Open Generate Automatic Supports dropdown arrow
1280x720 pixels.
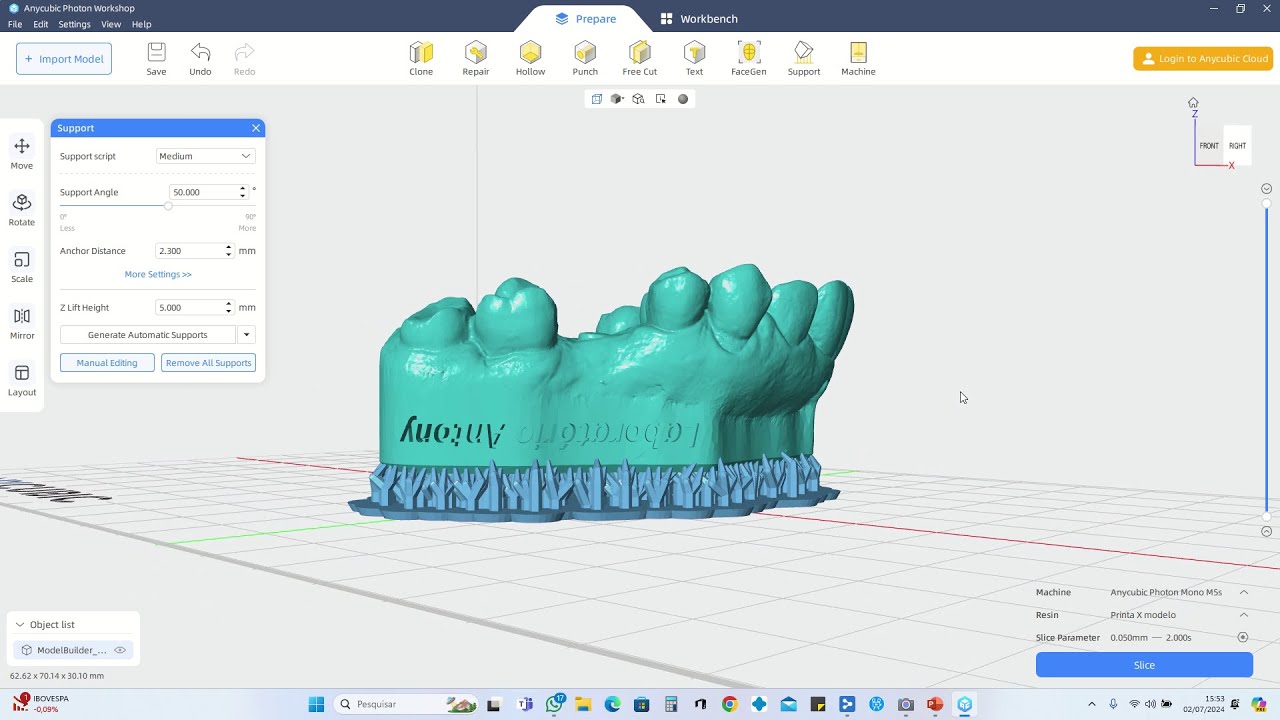click(246, 335)
